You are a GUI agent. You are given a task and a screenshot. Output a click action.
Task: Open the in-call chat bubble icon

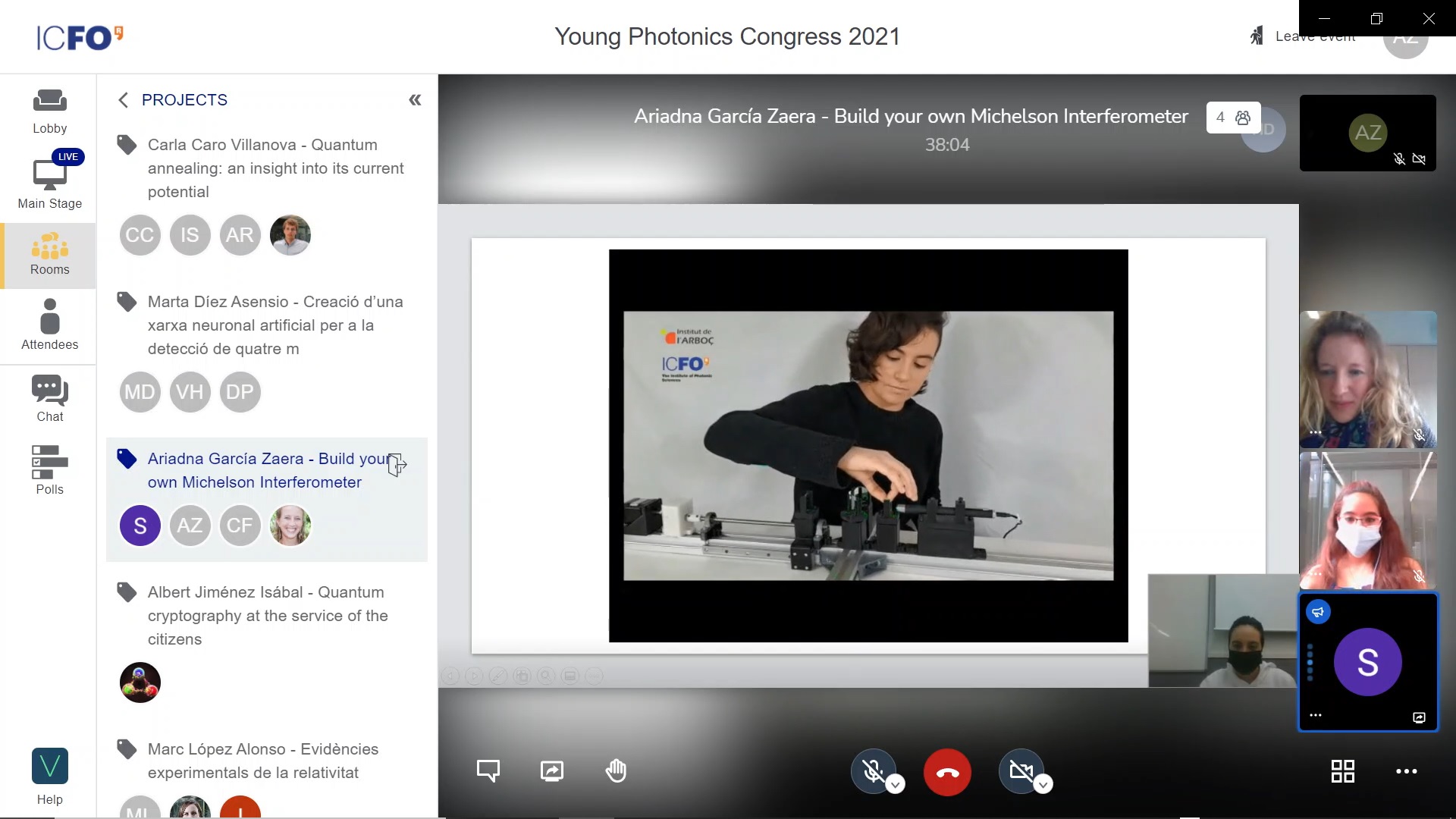coord(488,771)
